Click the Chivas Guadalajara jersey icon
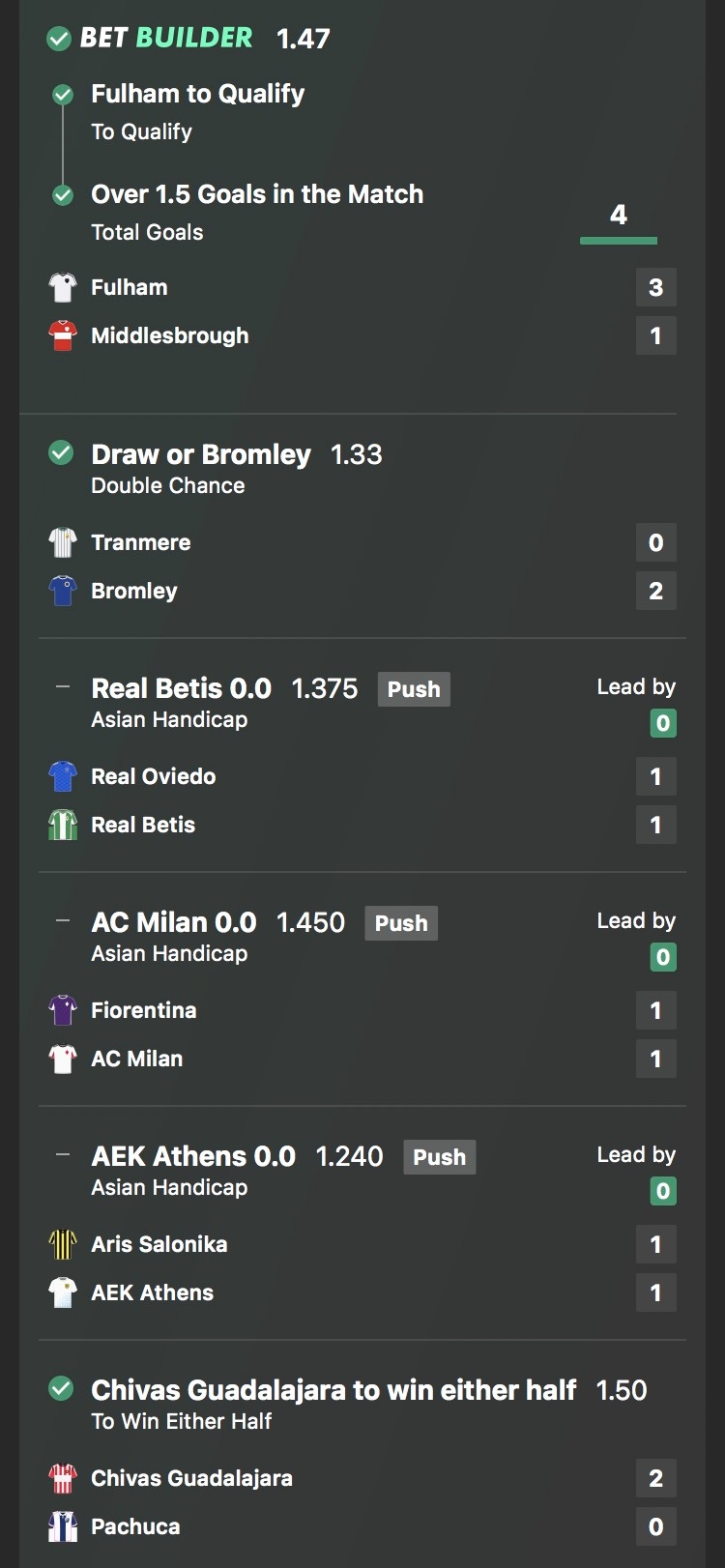The image size is (725, 1568). coord(63,1478)
